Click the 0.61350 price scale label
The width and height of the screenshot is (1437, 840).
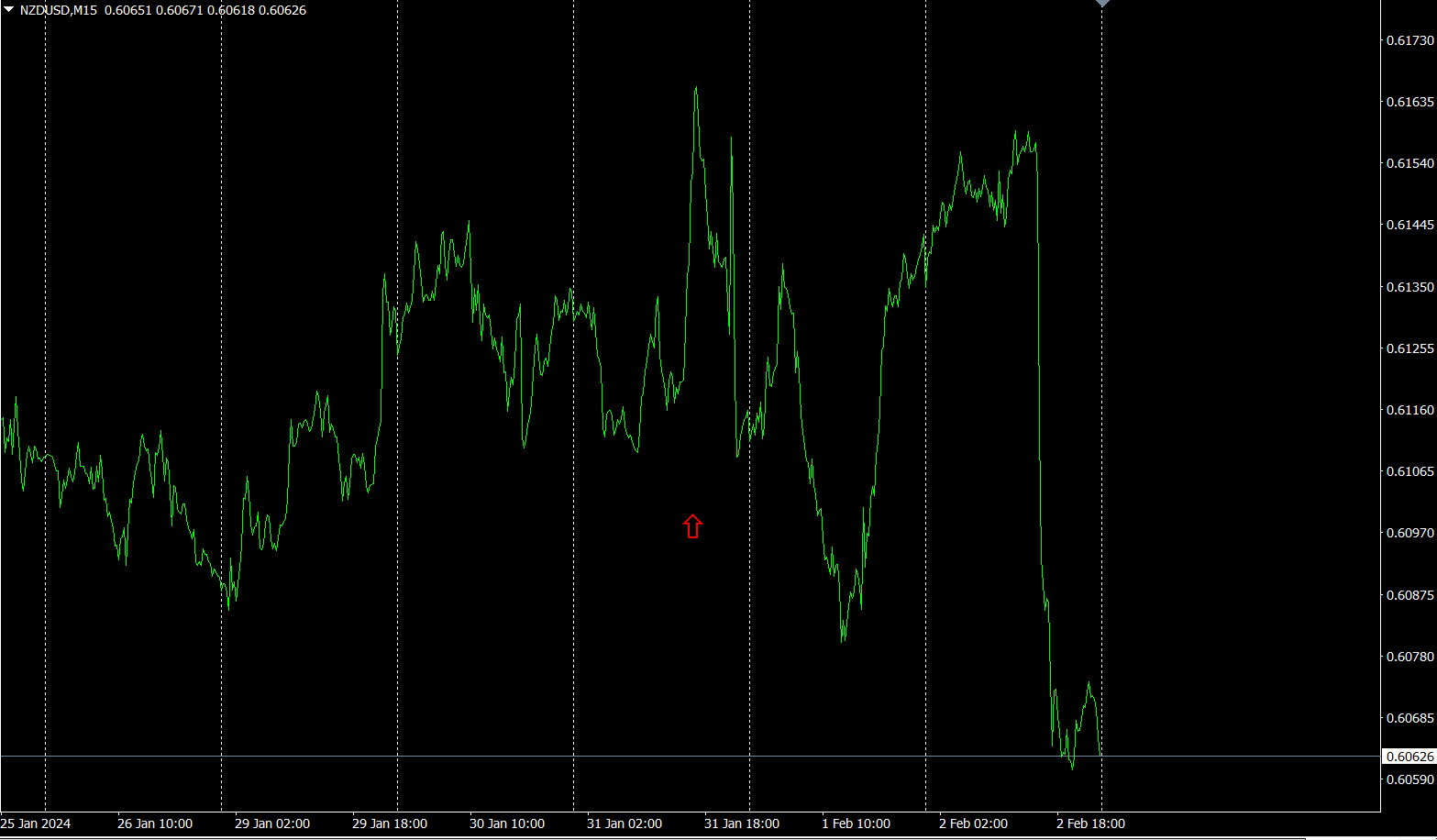pos(1409,287)
